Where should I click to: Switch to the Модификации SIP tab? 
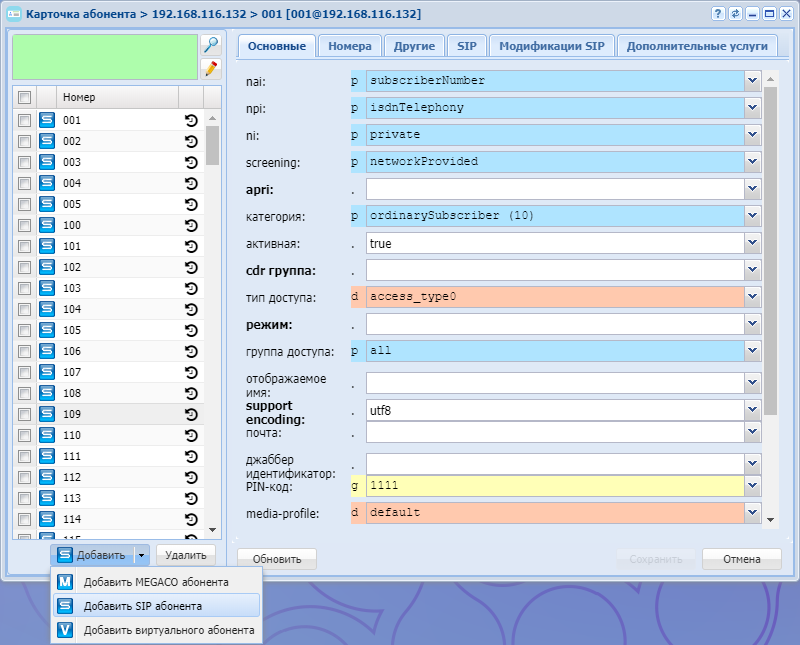point(551,46)
